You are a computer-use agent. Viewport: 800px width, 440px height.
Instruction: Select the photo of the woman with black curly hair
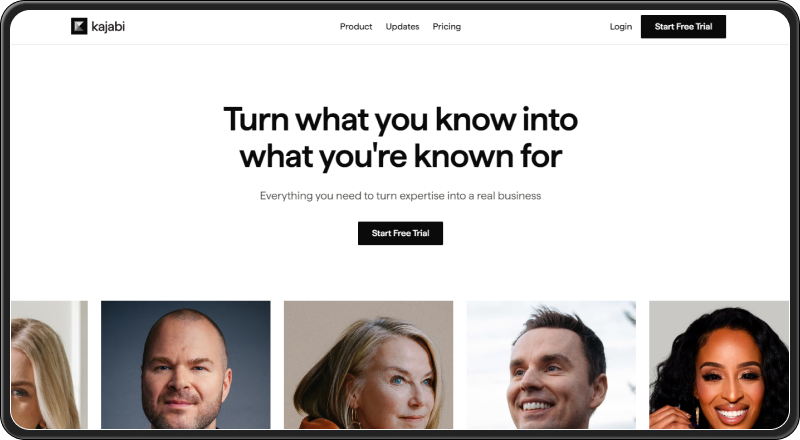(719, 364)
